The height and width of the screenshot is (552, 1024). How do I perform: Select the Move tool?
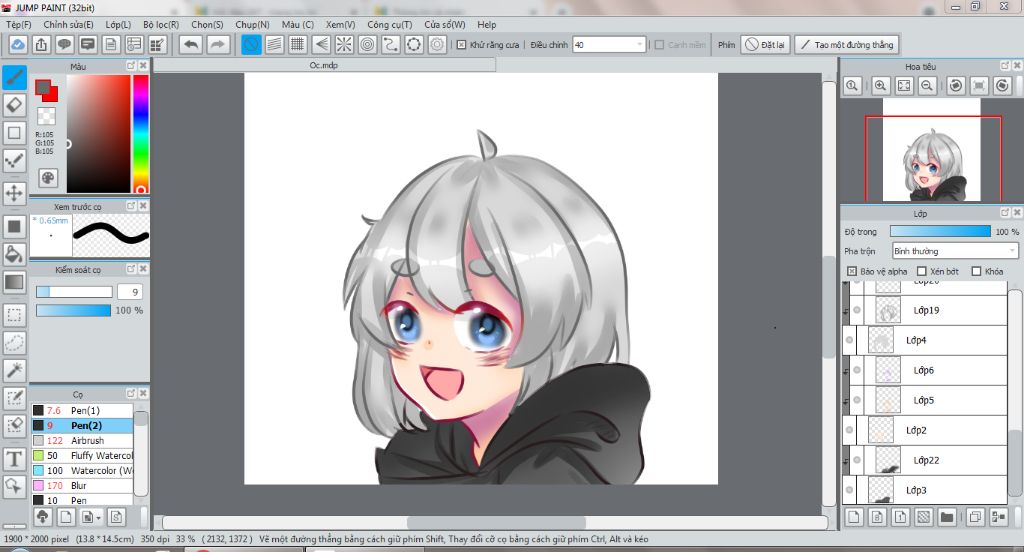coord(14,193)
